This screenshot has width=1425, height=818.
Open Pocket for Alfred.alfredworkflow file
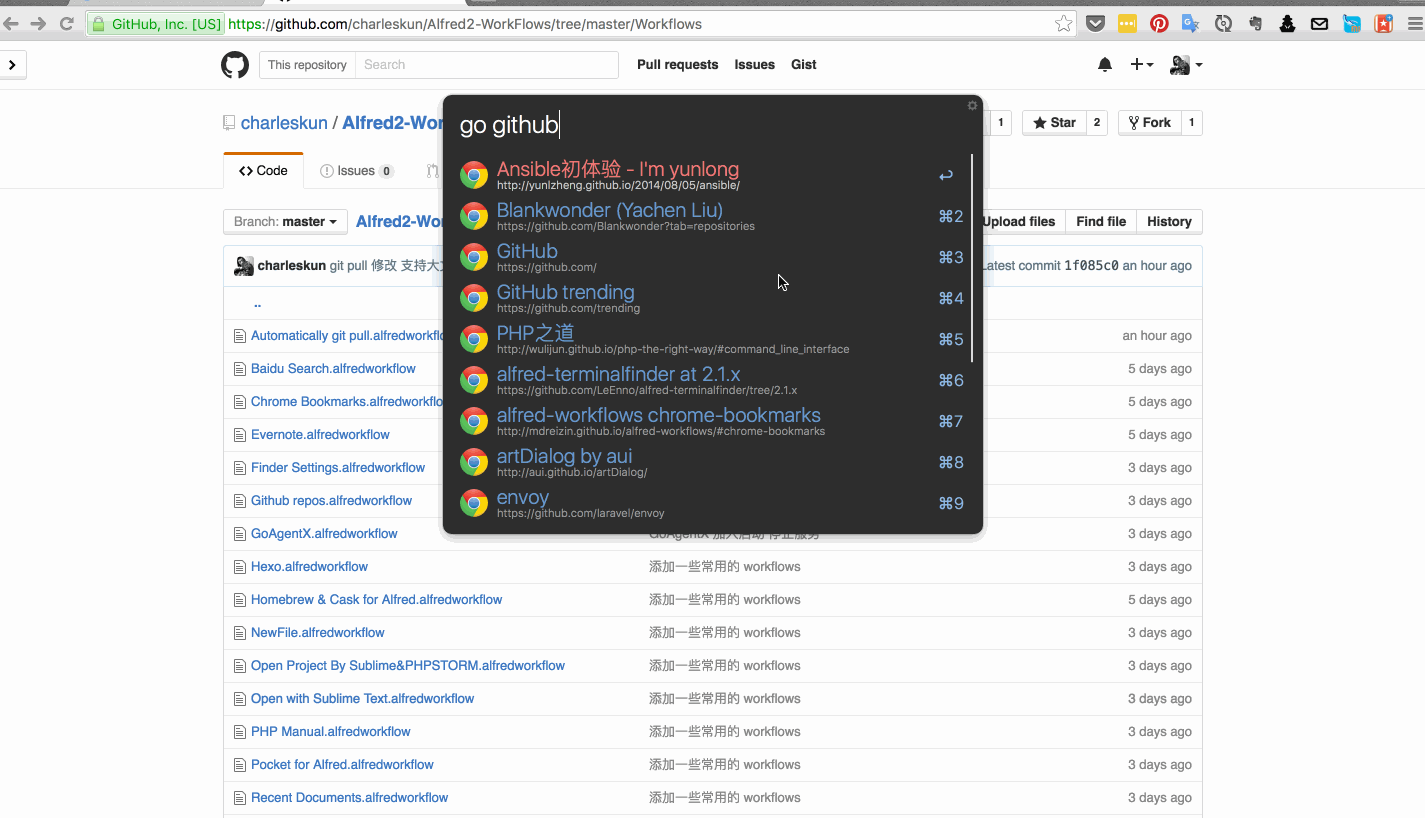[x=342, y=765]
